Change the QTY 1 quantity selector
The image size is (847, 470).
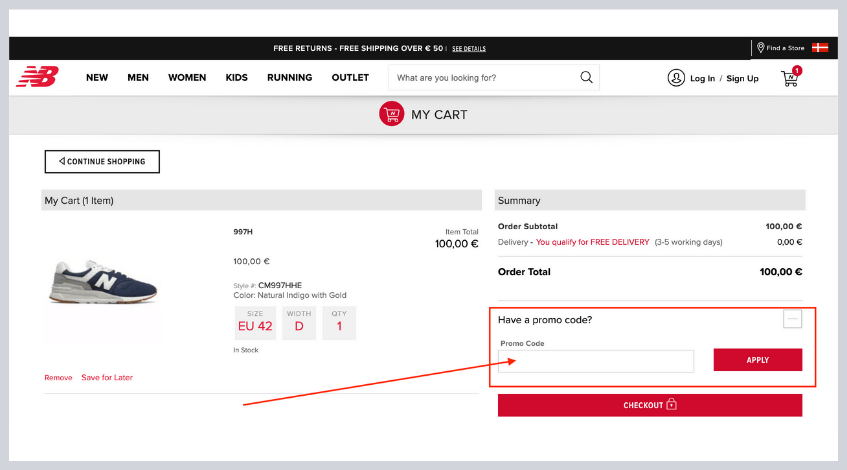(x=339, y=323)
